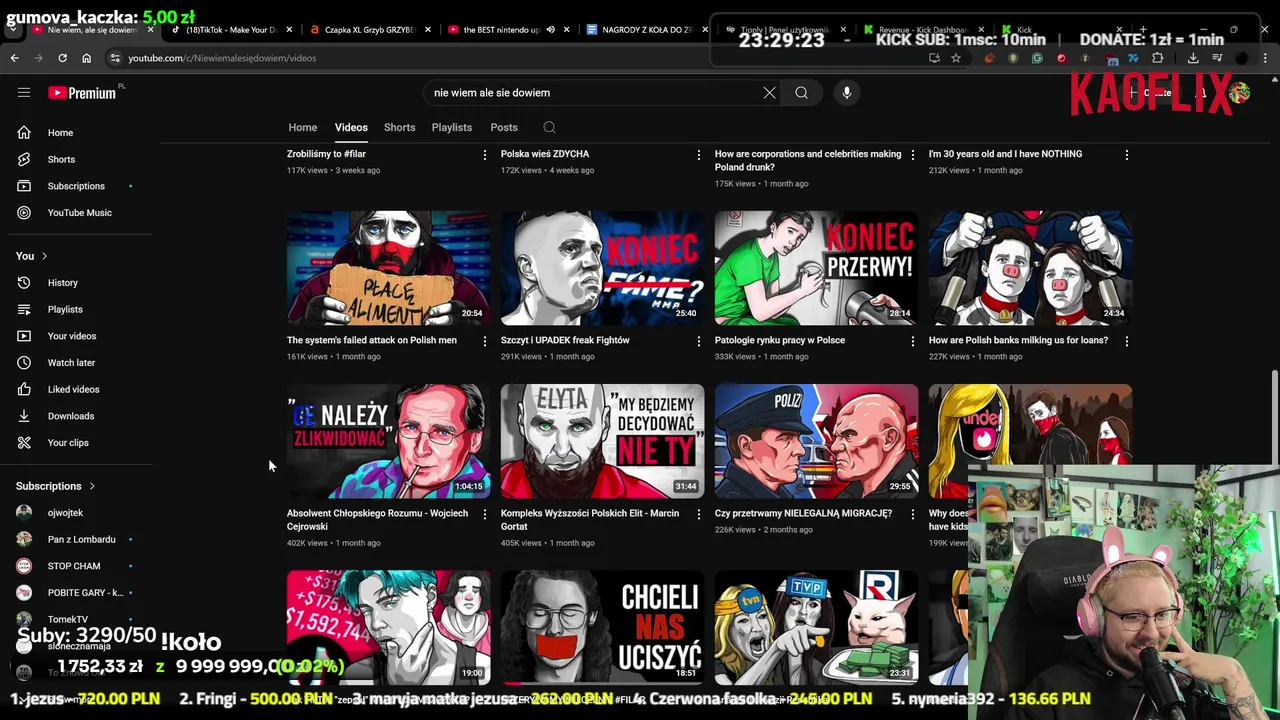This screenshot has height=720, width=1280.
Task: Switch to the TikTok browser tab
Action: [x=230, y=30]
